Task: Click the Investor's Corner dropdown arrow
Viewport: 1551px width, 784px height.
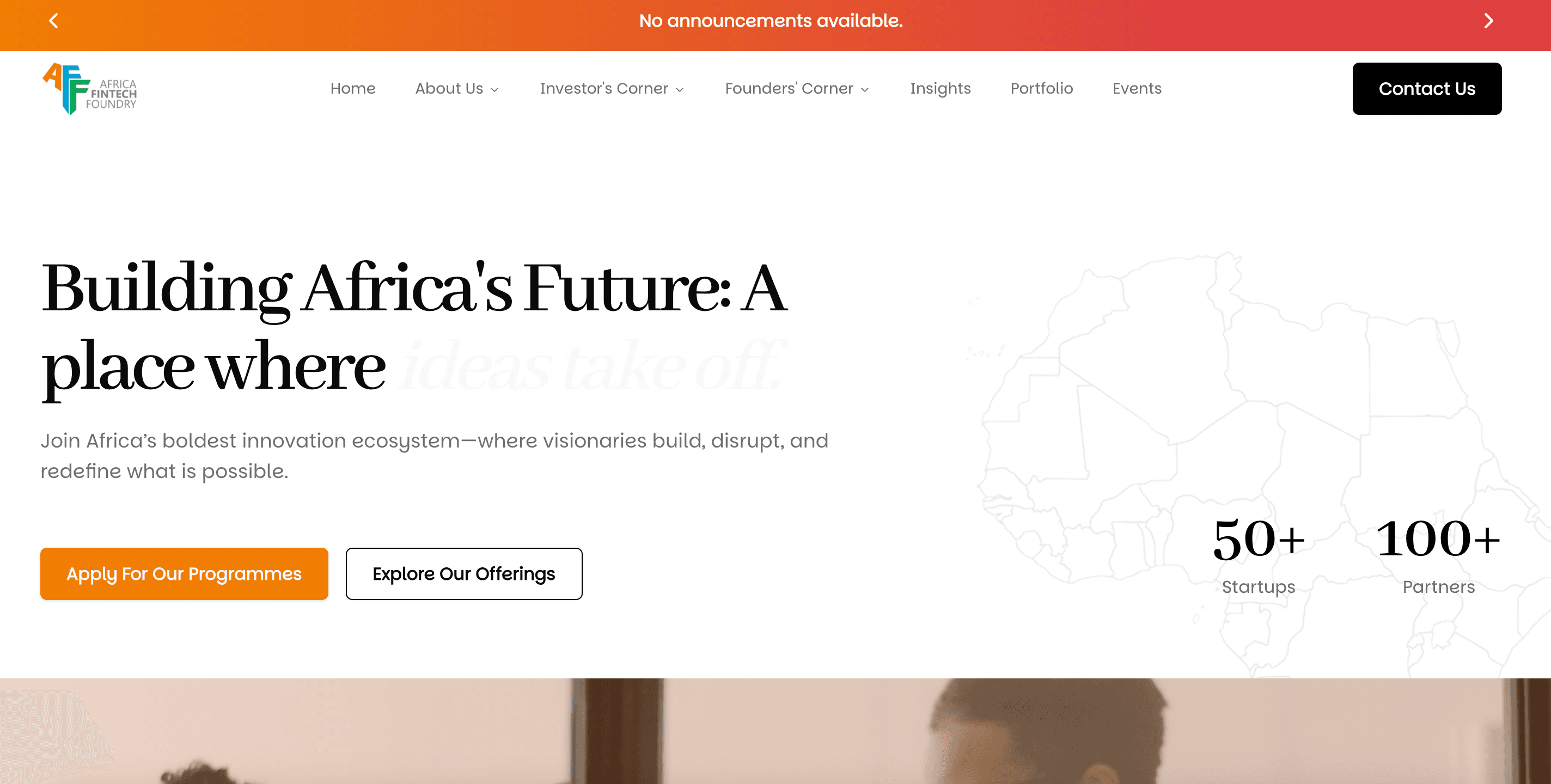Action: point(681,89)
